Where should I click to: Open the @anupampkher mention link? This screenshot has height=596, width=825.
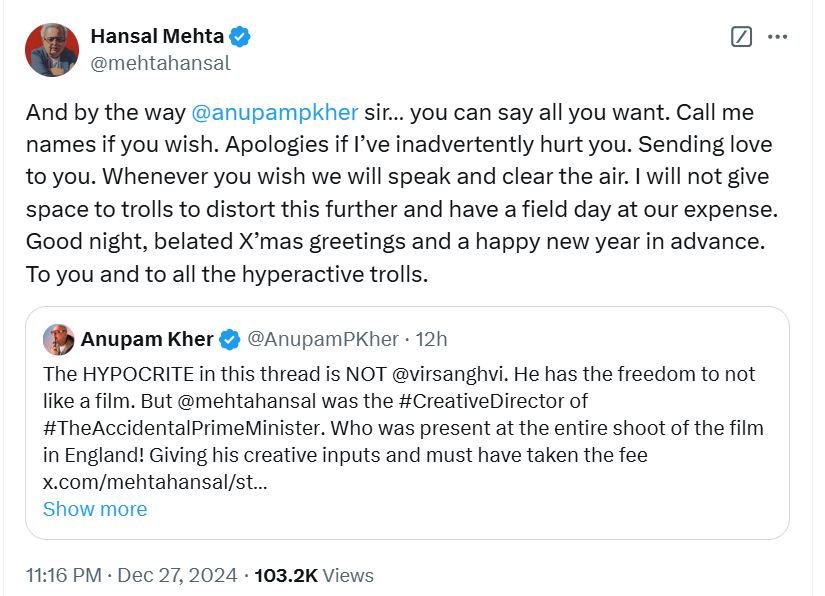pyautogui.click(x=275, y=113)
